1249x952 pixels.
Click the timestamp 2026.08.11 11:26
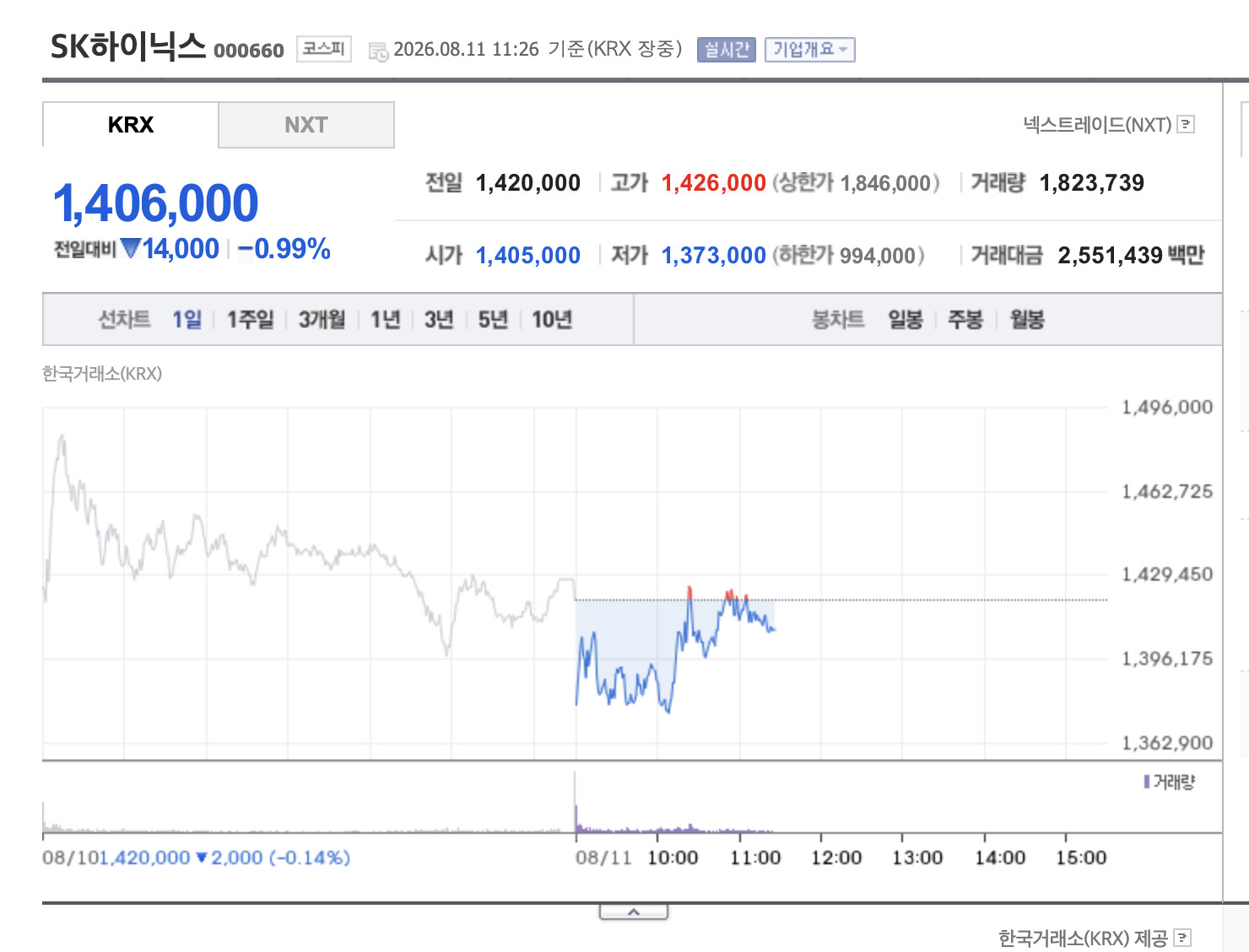click(467, 50)
